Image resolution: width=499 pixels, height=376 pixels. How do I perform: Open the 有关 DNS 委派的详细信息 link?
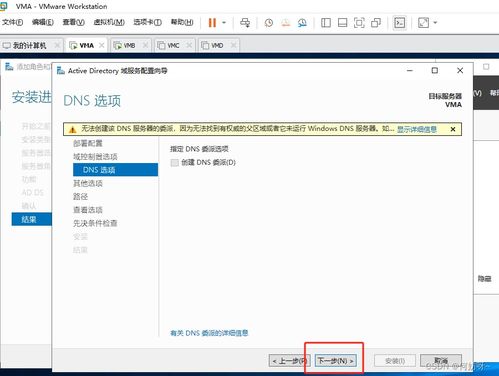(x=209, y=333)
